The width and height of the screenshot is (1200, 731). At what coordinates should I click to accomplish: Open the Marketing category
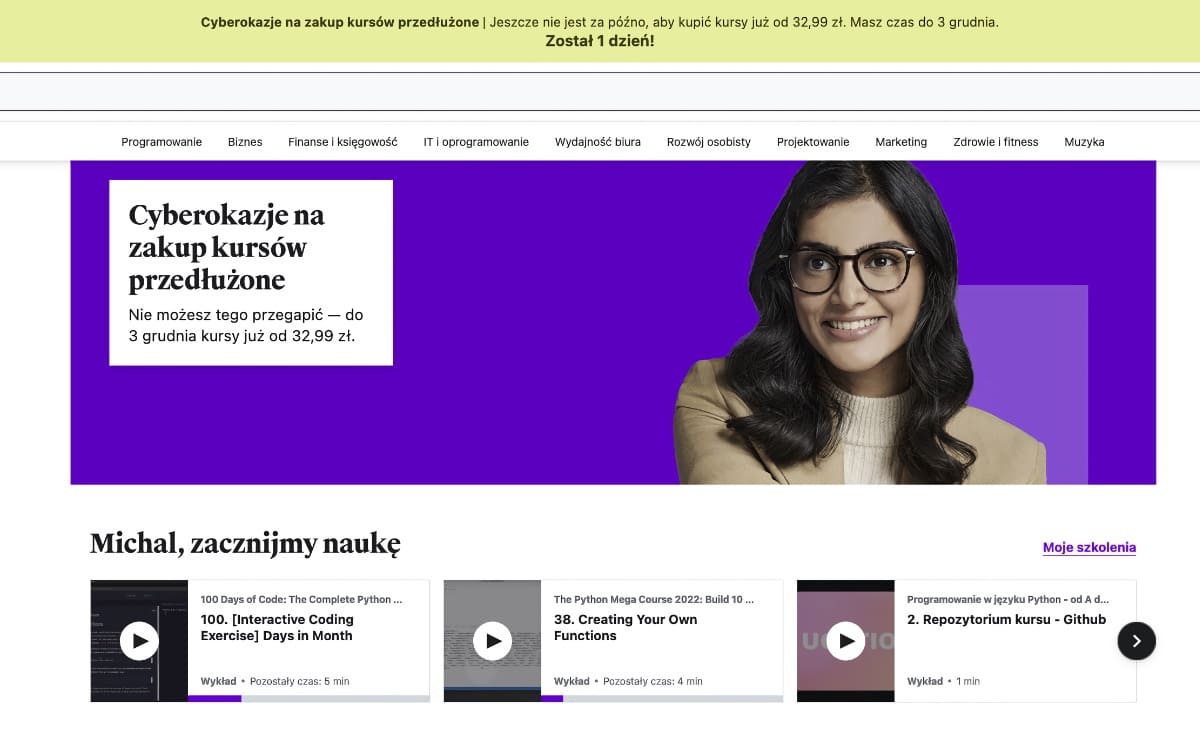coord(901,142)
